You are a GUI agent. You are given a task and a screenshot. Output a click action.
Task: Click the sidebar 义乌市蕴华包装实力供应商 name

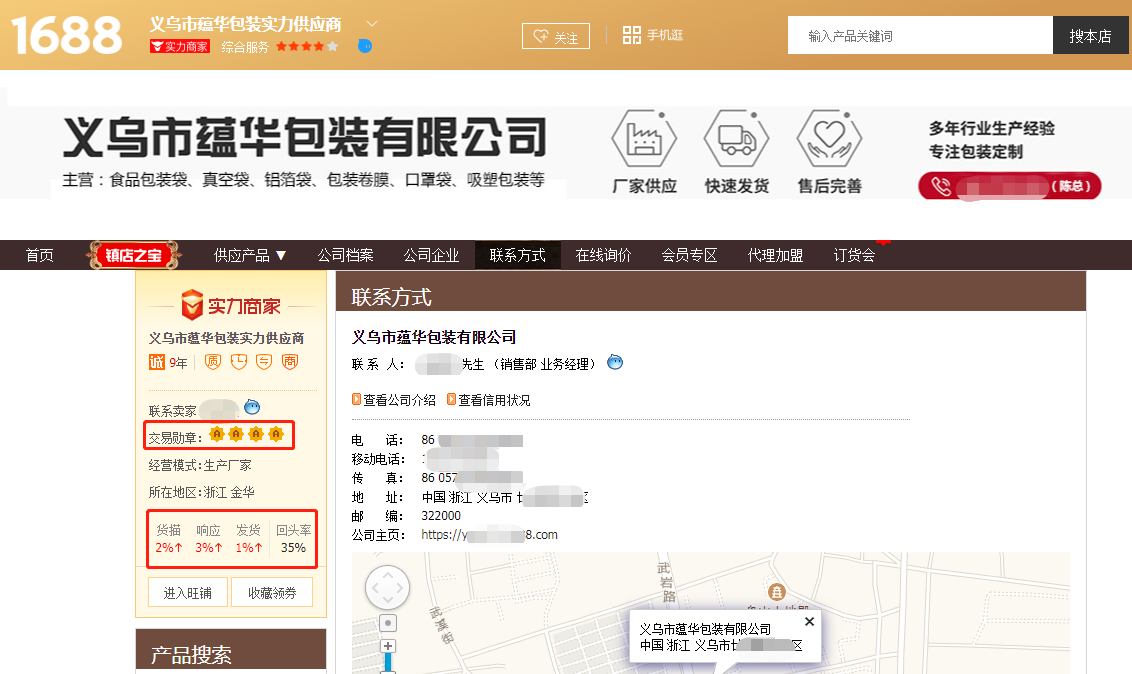(x=227, y=338)
